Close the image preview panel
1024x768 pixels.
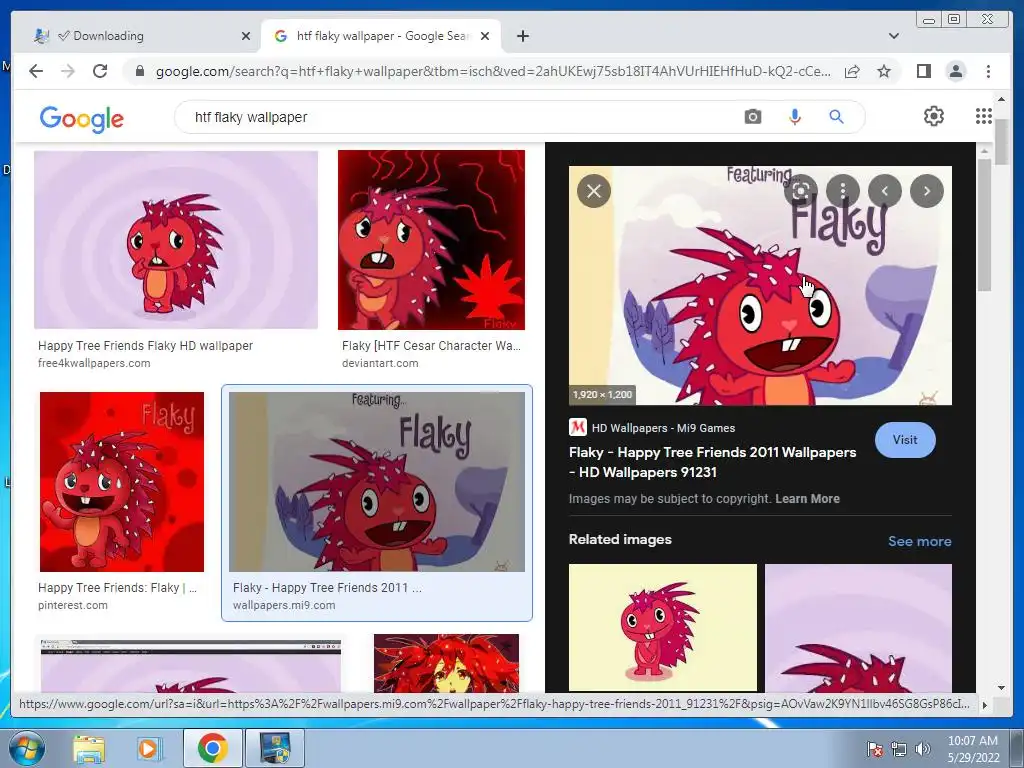pyautogui.click(x=594, y=191)
